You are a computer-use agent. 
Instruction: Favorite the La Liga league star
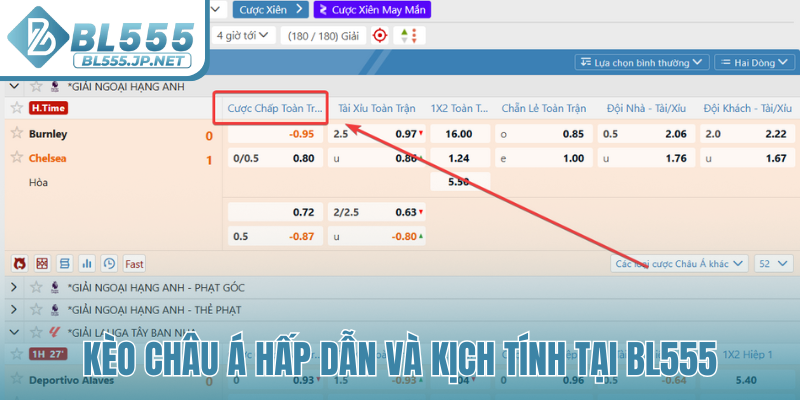click(36, 332)
